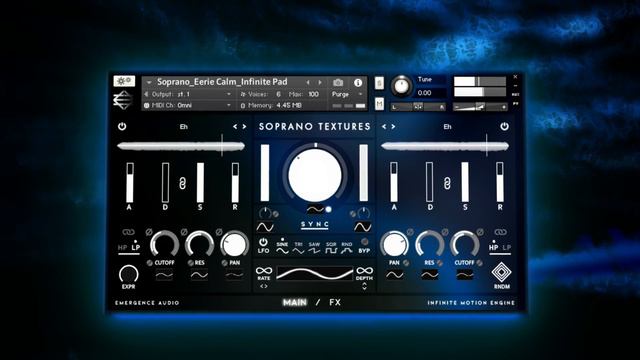
Task: Click the RNDM randomize diamond icon
Action: tap(502, 272)
